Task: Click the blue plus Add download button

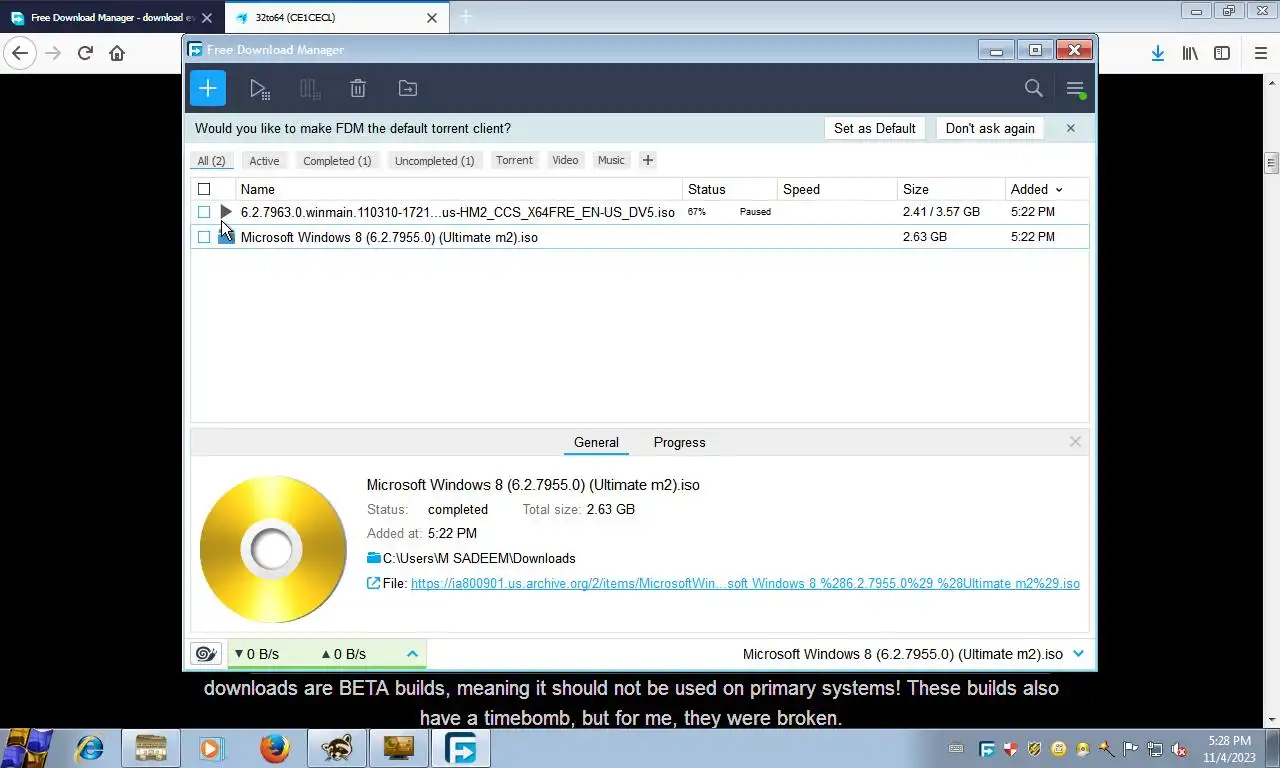Action: (x=208, y=88)
